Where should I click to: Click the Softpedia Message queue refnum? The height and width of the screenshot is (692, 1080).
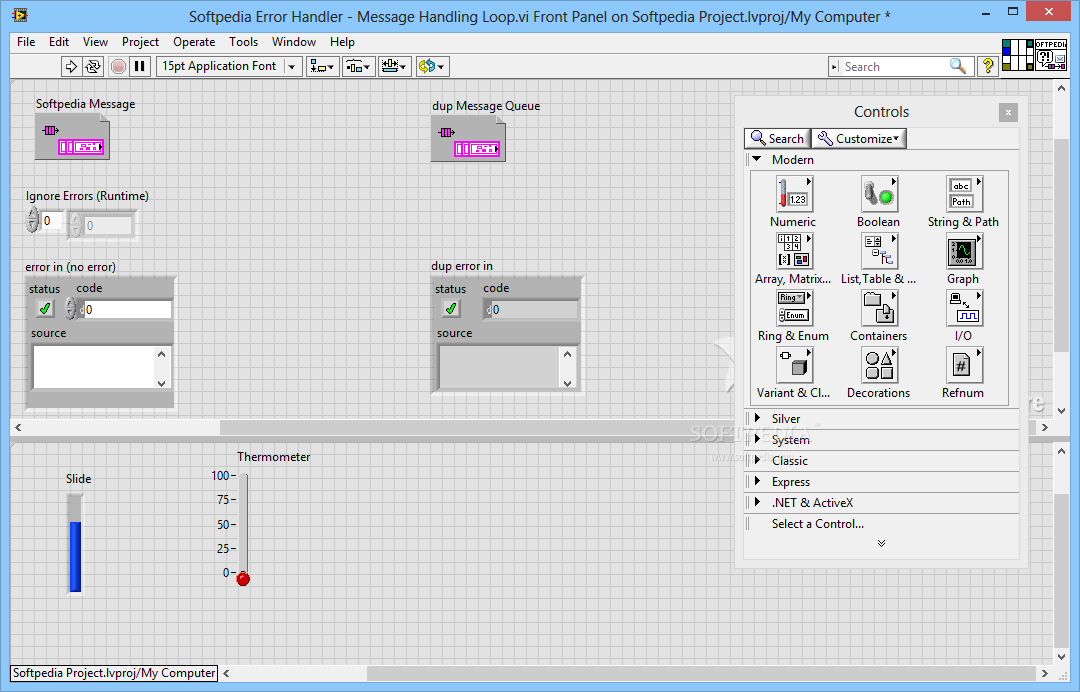pyautogui.click(x=72, y=137)
